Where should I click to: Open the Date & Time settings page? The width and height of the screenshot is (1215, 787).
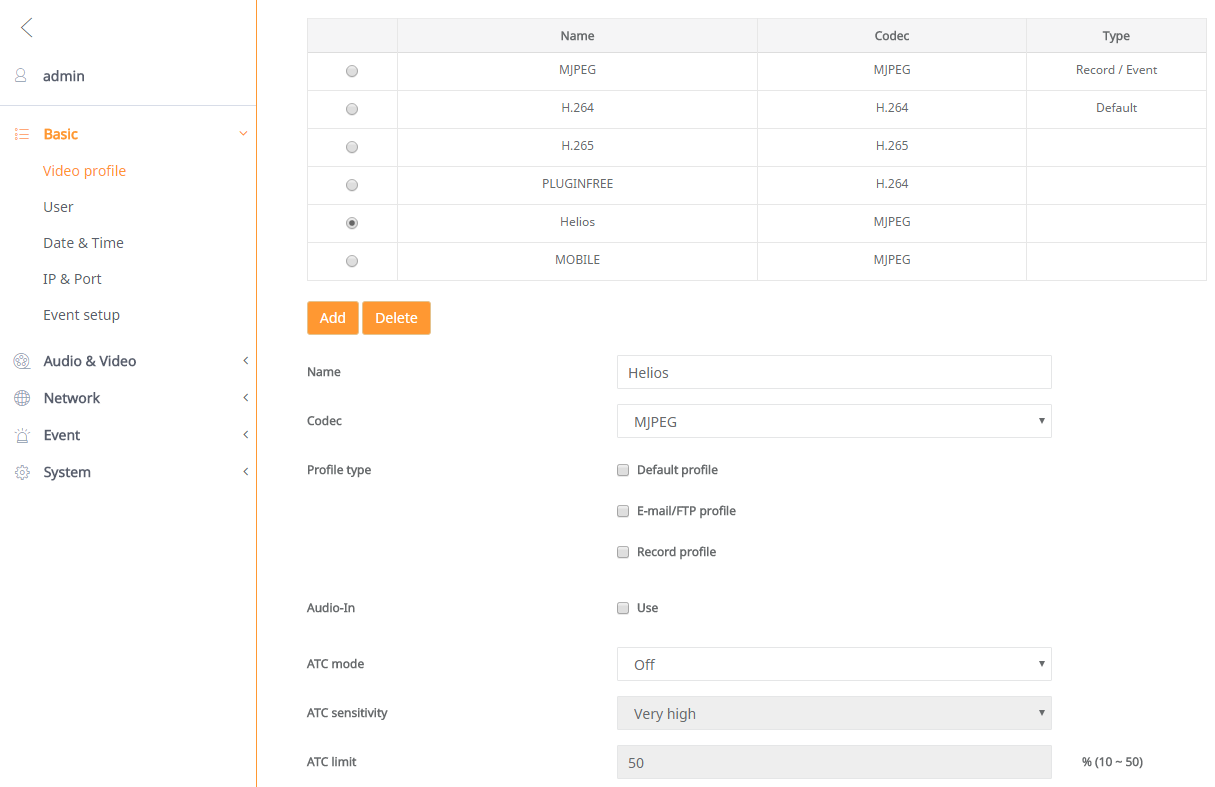point(83,243)
